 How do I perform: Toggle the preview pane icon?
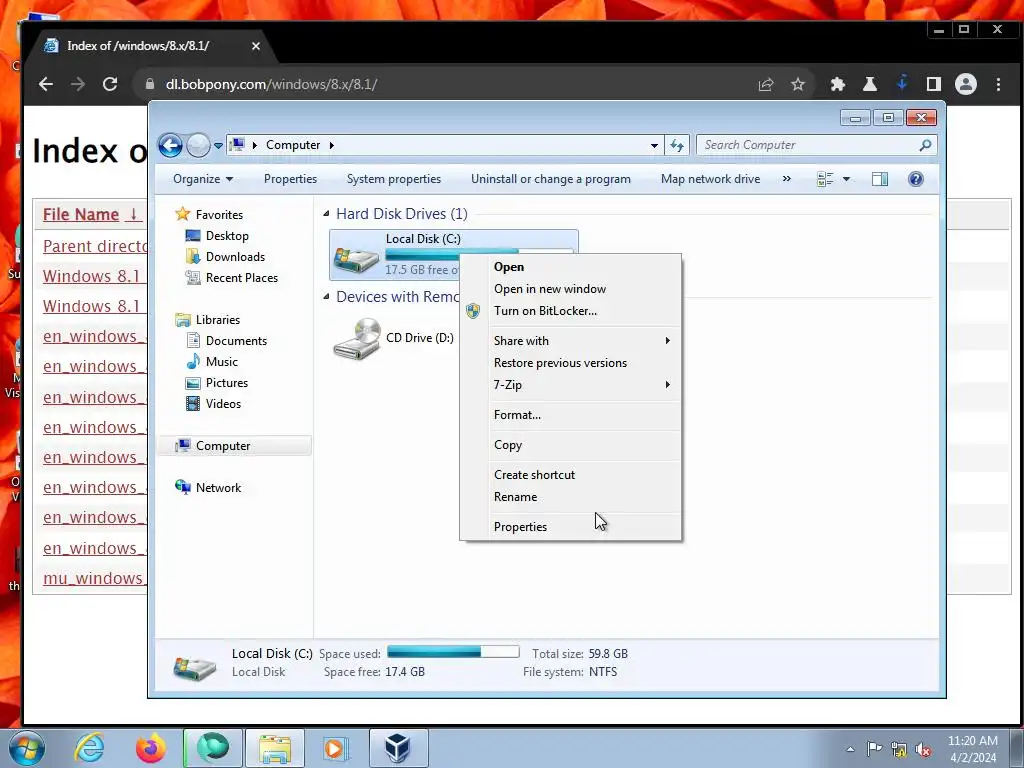(880, 179)
